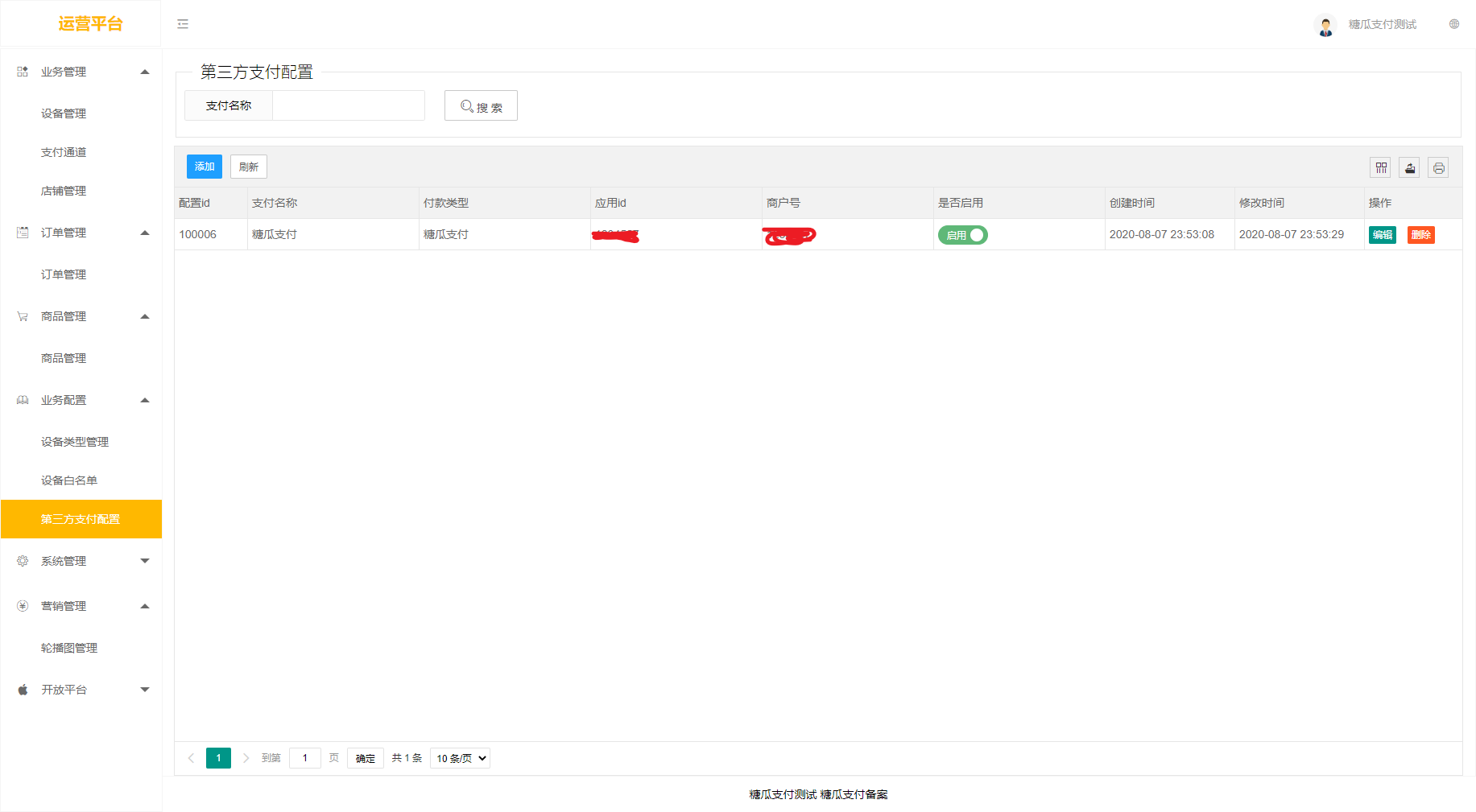Click the sidebar collapse icon in header
Screen dimensions: 1476x812
click(183, 24)
